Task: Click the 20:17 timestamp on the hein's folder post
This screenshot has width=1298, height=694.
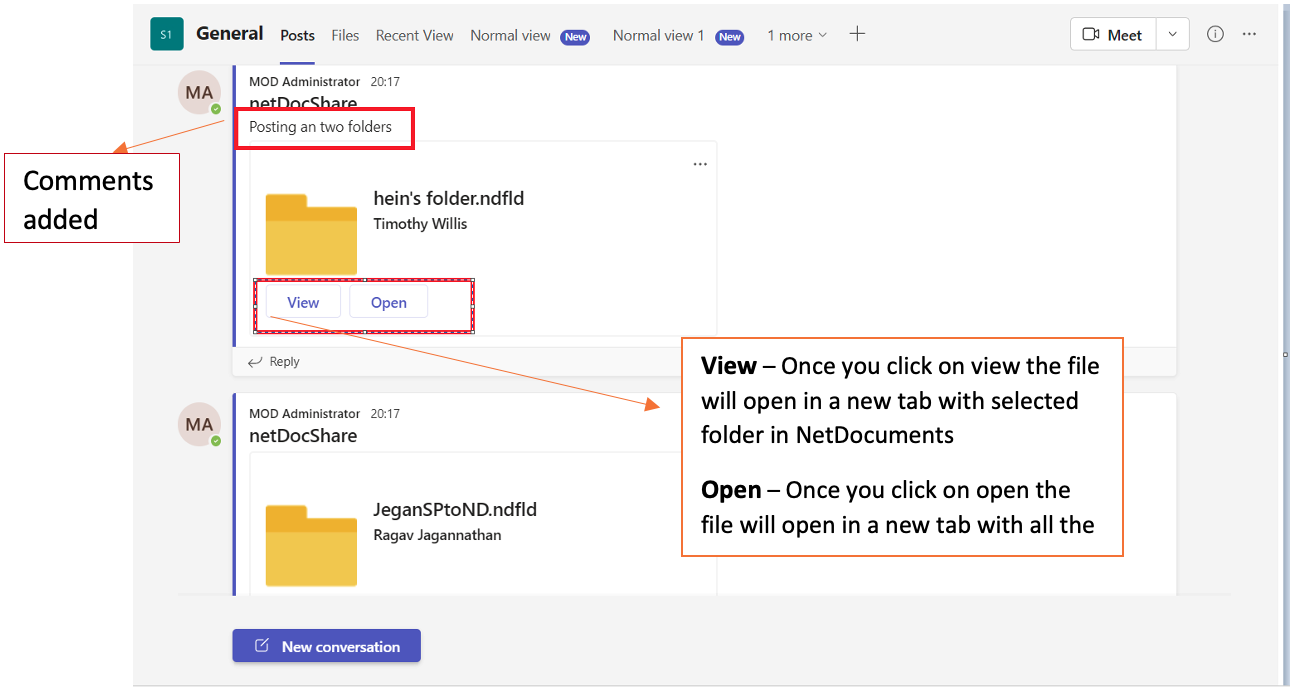Action: point(385,82)
